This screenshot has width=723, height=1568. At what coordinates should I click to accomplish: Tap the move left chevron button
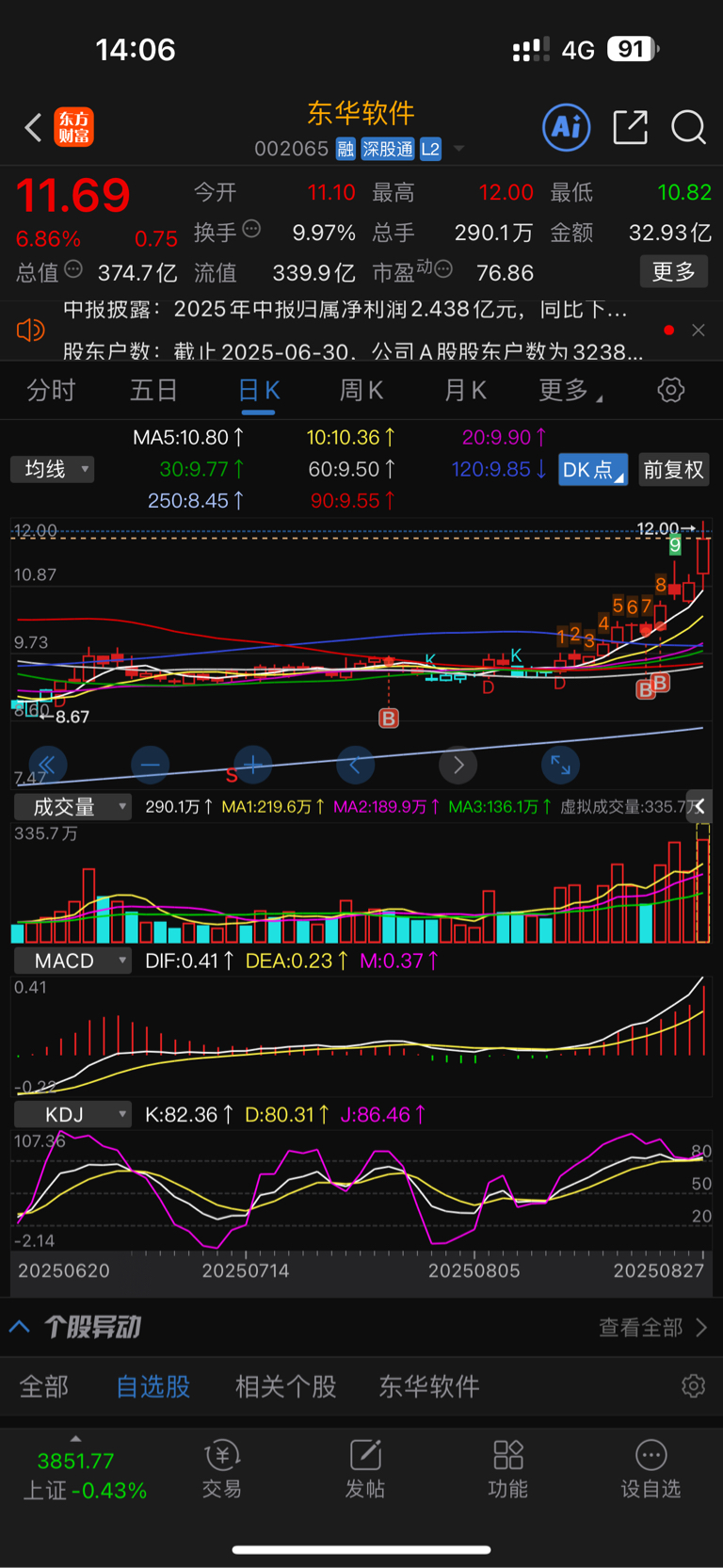[355, 765]
